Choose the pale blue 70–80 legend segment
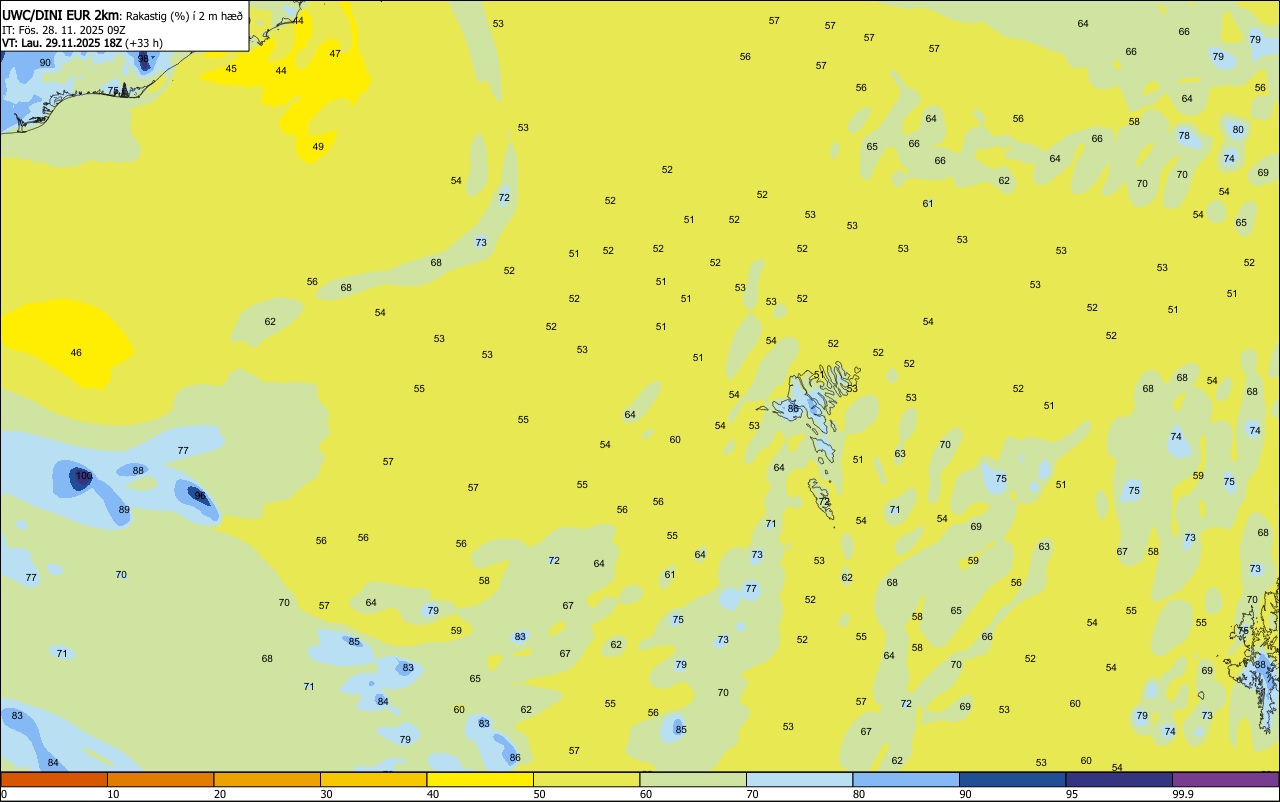The width and height of the screenshot is (1280, 802). [x=799, y=779]
